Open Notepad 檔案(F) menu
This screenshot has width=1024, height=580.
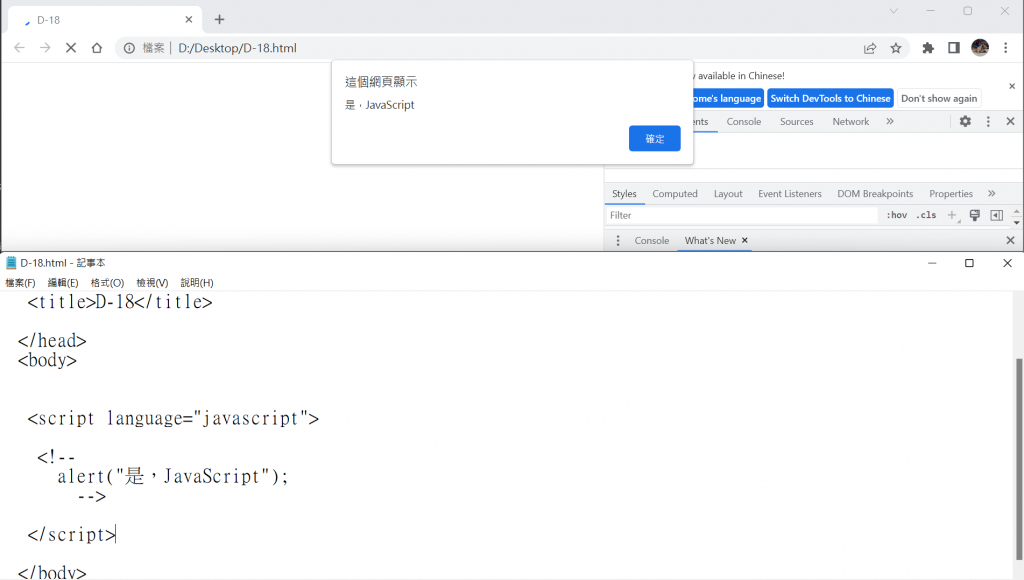[20, 282]
